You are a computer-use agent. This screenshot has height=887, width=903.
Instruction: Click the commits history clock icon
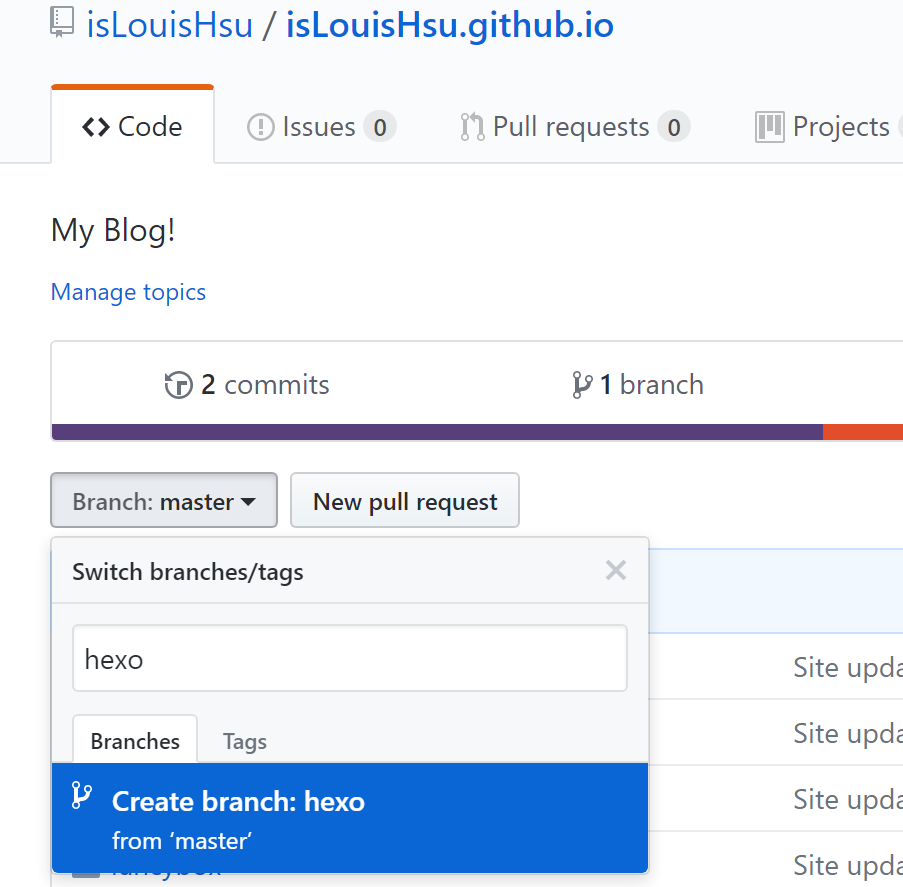point(179,385)
